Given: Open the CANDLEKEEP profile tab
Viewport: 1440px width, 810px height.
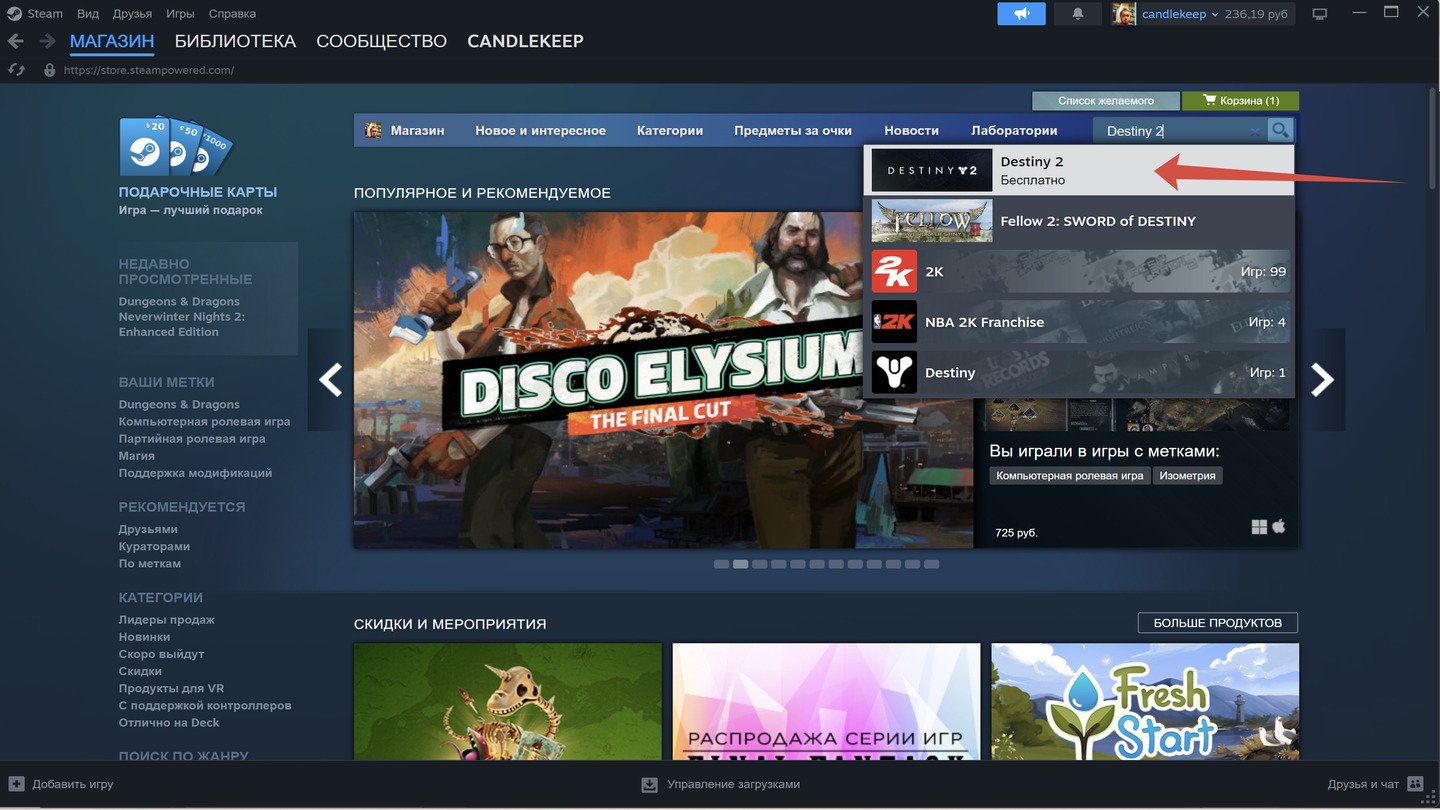Looking at the screenshot, I should tap(525, 41).
